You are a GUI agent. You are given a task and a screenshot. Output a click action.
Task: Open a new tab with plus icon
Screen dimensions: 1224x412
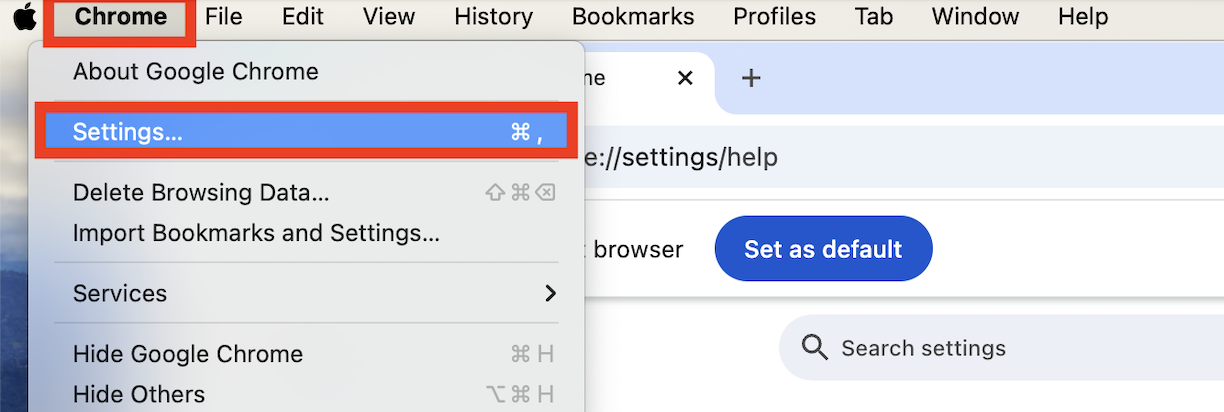[751, 78]
